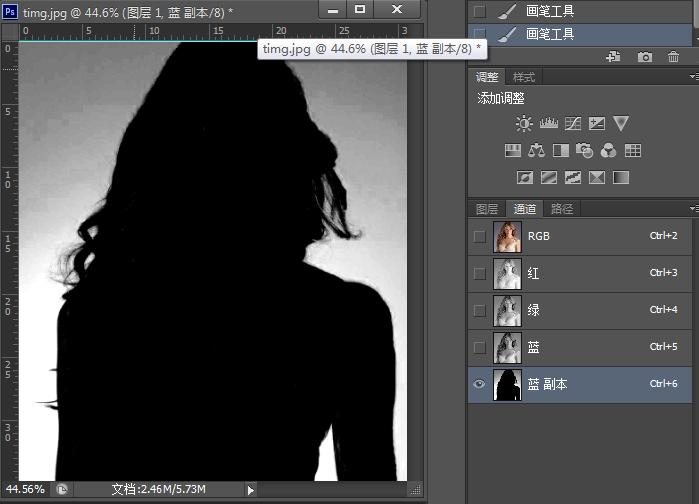Click the 44.56% zoom field

[26, 489]
